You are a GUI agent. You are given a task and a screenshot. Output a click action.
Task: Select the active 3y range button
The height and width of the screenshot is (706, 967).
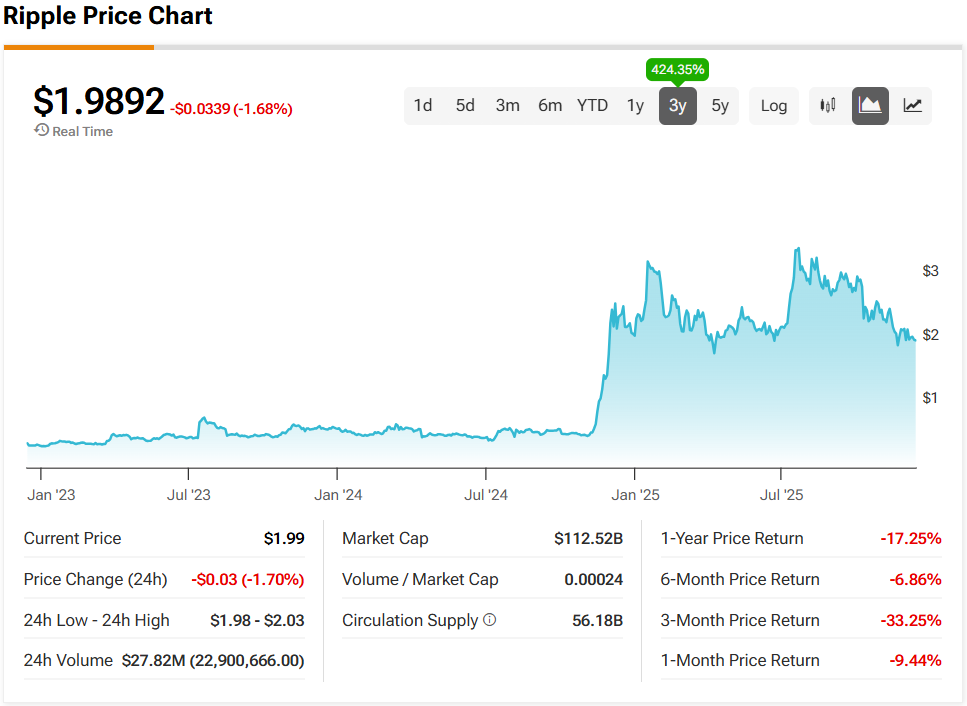click(677, 106)
